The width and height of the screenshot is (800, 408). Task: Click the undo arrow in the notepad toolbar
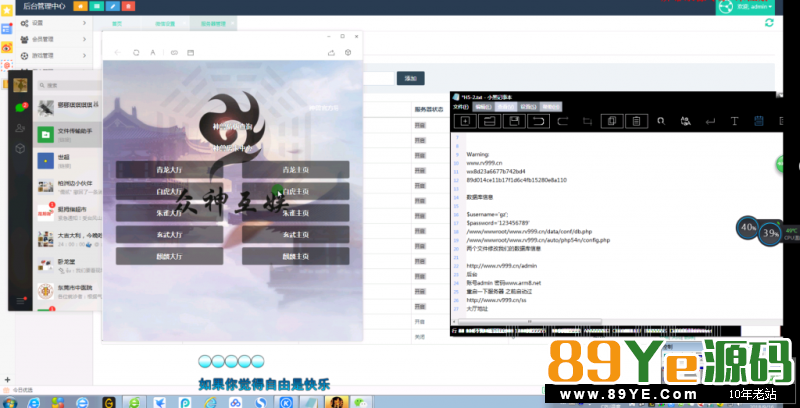pos(539,121)
